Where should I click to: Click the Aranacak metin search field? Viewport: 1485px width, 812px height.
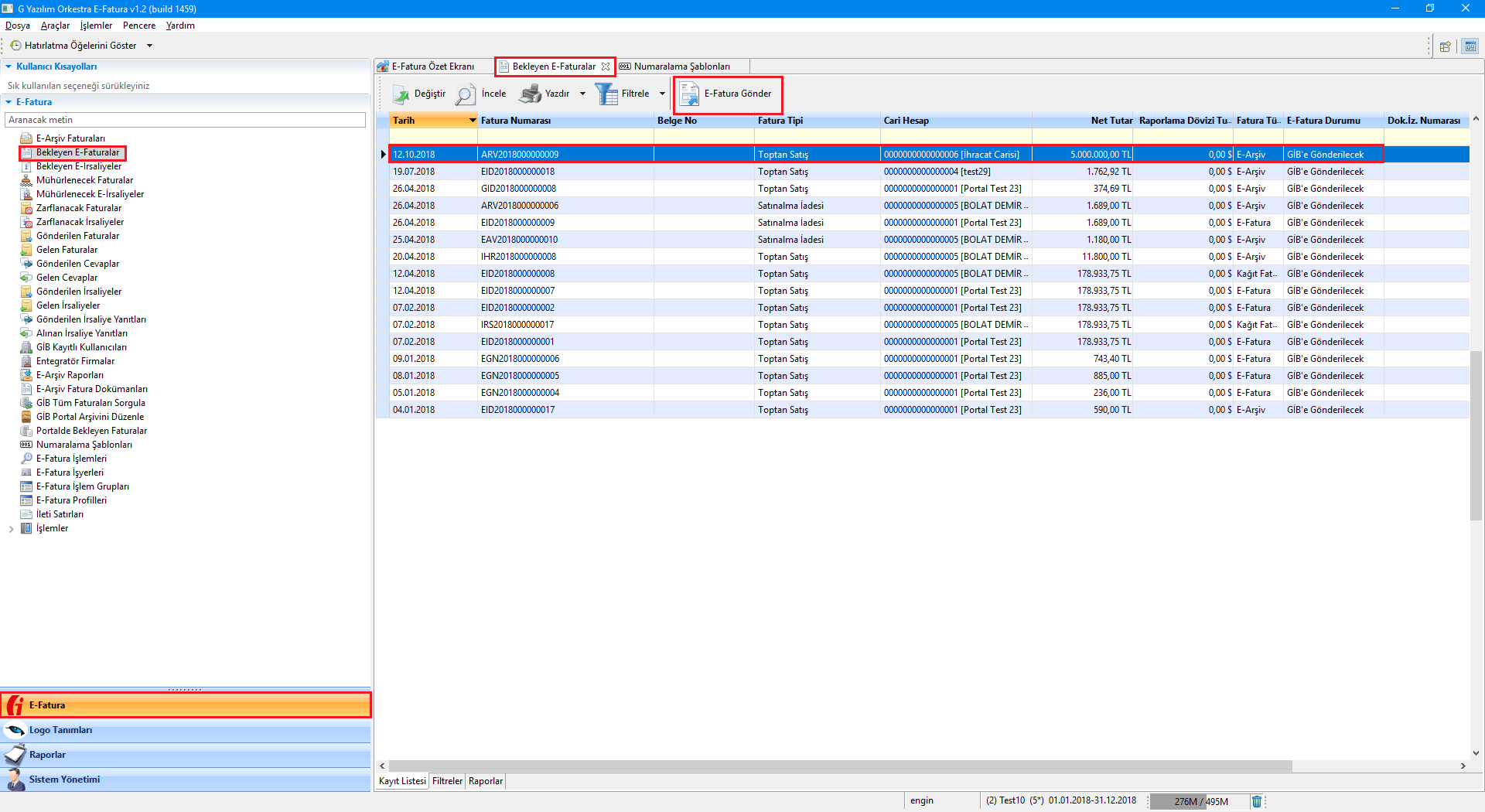pyautogui.click(x=186, y=120)
